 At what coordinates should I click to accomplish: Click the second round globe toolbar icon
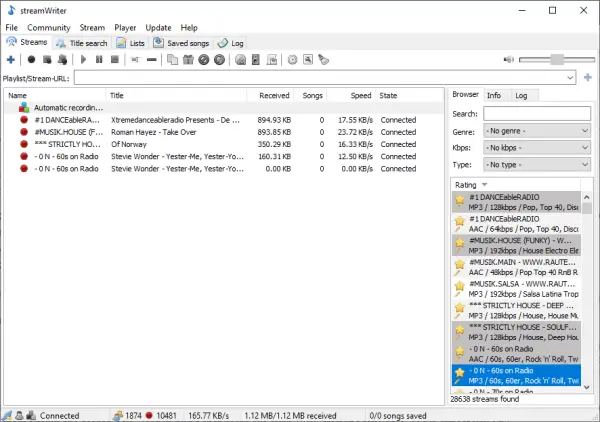pyautogui.click(x=219, y=60)
